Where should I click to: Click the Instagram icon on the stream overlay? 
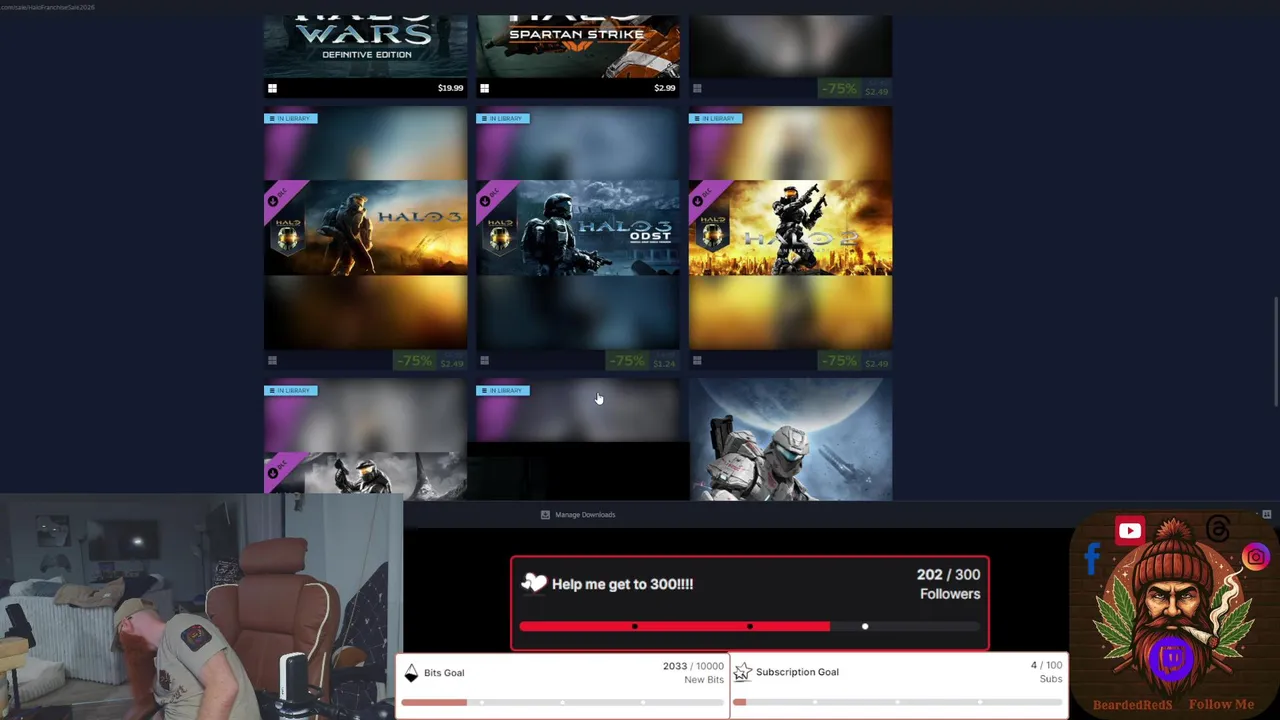[x=1256, y=557]
